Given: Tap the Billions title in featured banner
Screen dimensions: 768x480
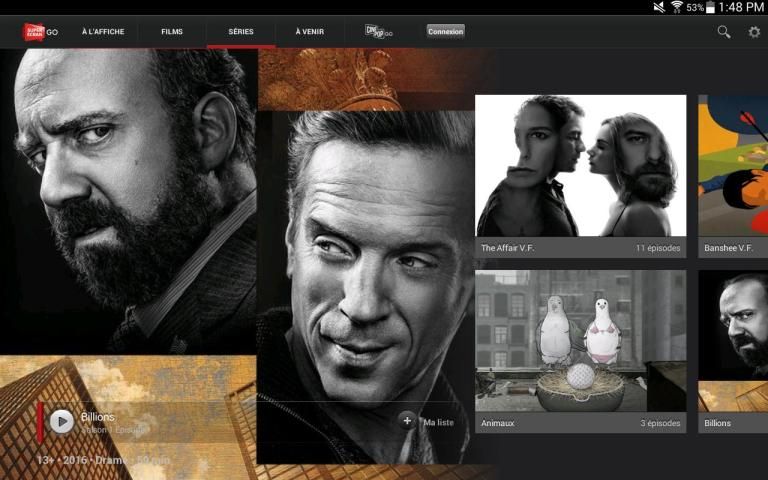Looking at the screenshot, I should pyautogui.click(x=98, y=416).
